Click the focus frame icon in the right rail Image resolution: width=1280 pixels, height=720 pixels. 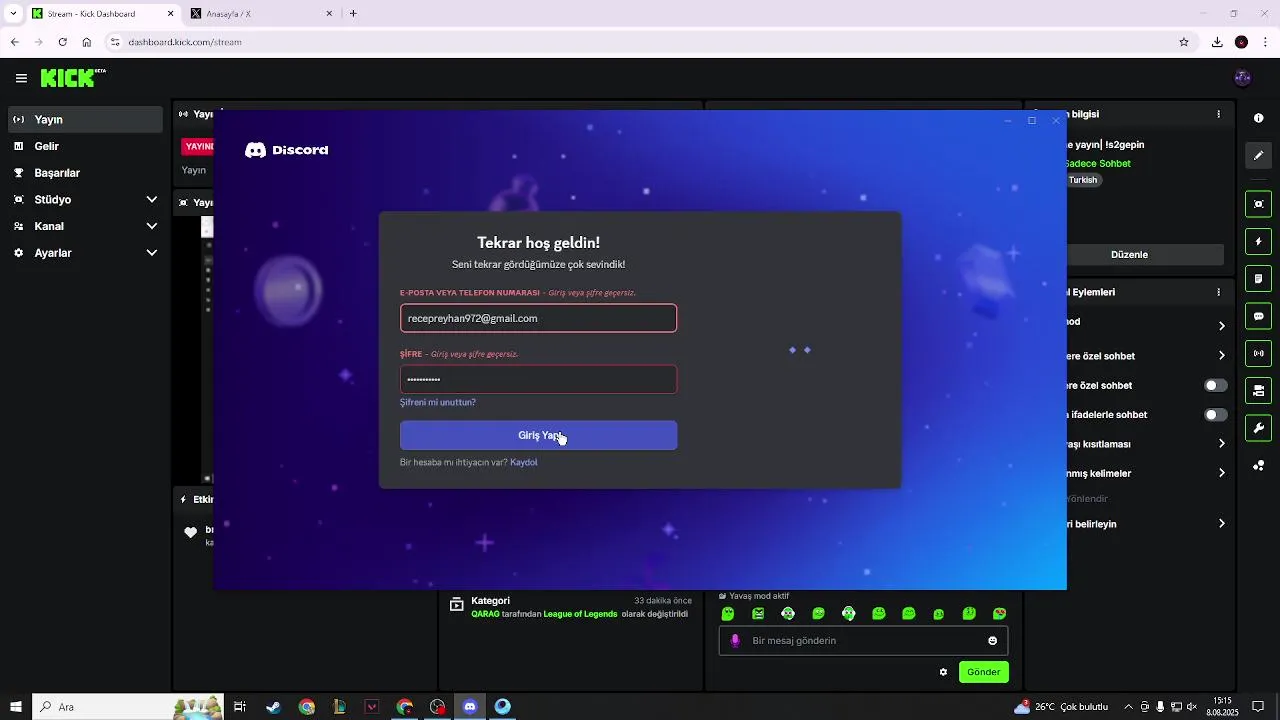tap(1258, 204)
